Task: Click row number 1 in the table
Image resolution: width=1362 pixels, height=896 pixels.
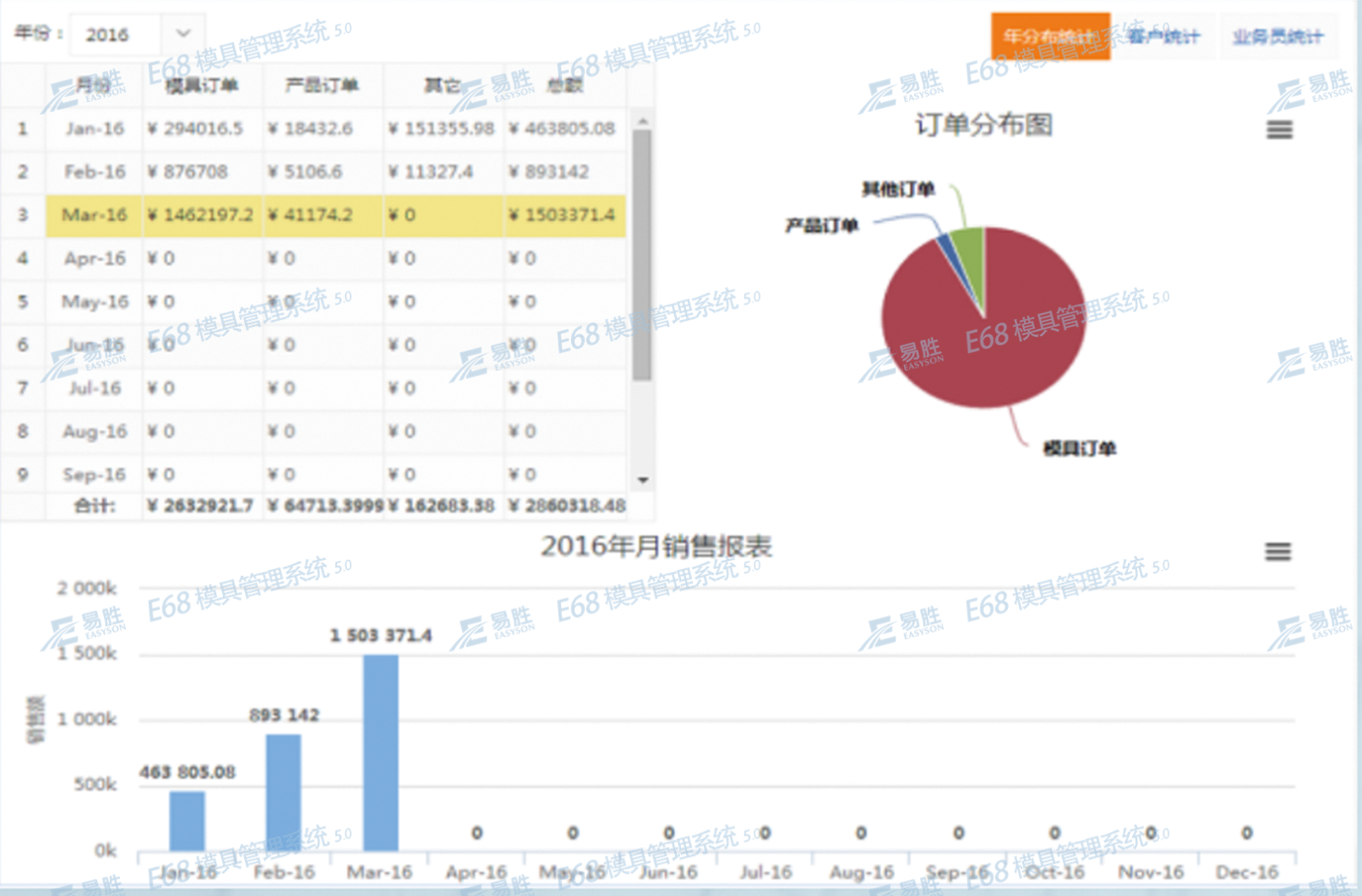Action: point(22,128)
